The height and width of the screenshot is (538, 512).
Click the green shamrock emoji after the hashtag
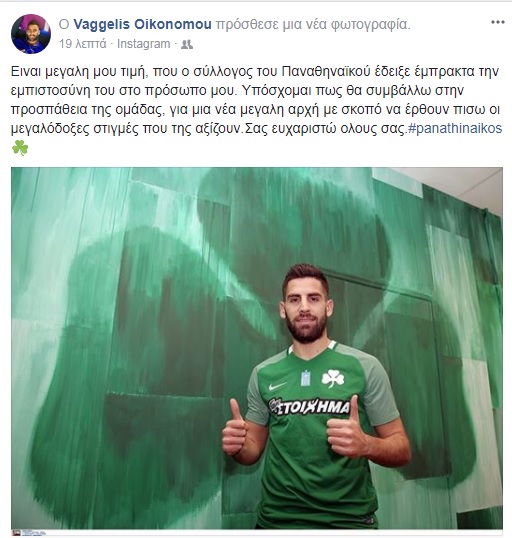[x=20, y=148]
